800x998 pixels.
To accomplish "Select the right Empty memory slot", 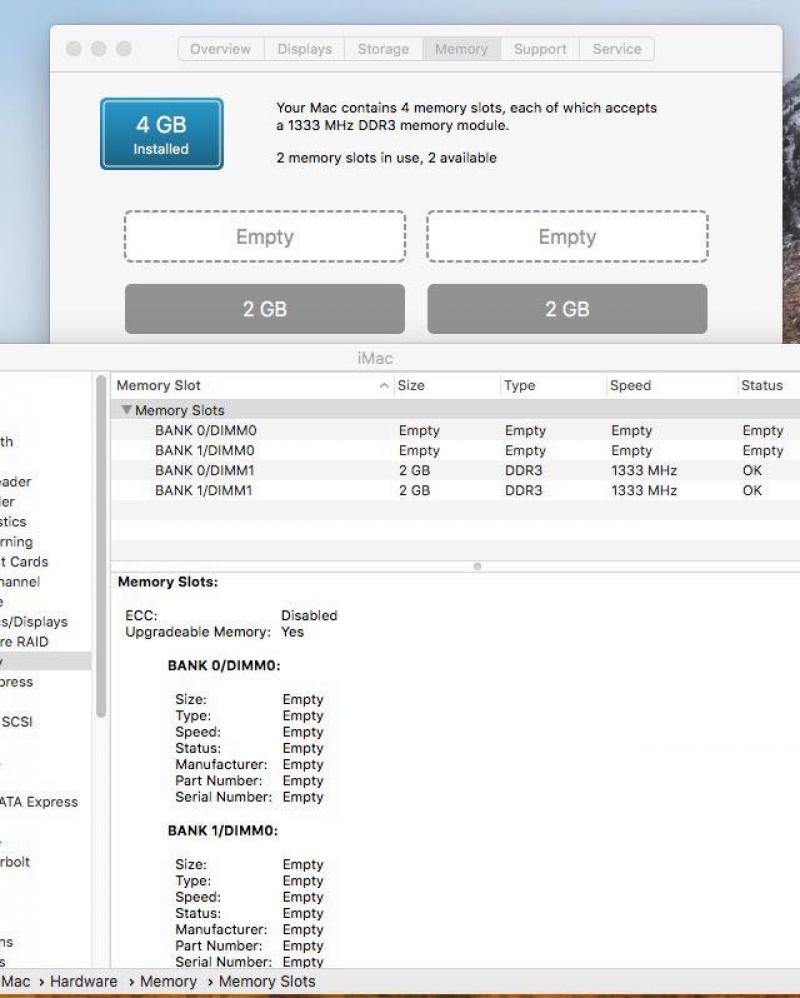I will [567, 237].
